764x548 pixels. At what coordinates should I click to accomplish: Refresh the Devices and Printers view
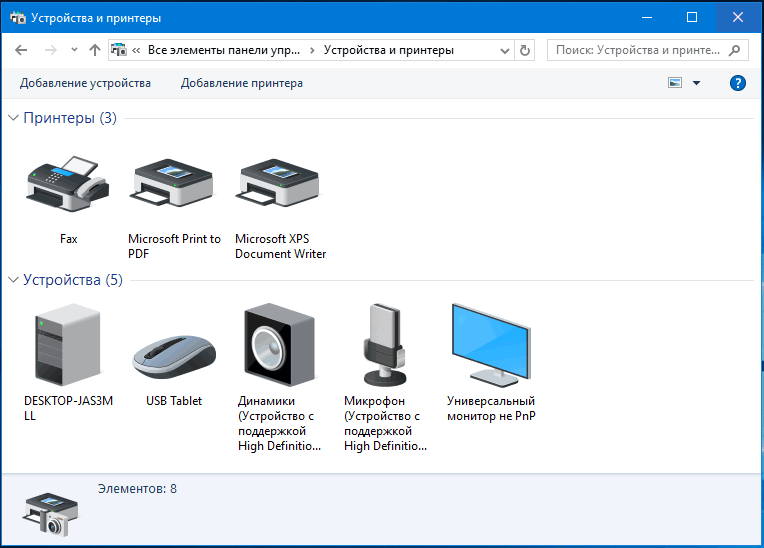(525, 50)
